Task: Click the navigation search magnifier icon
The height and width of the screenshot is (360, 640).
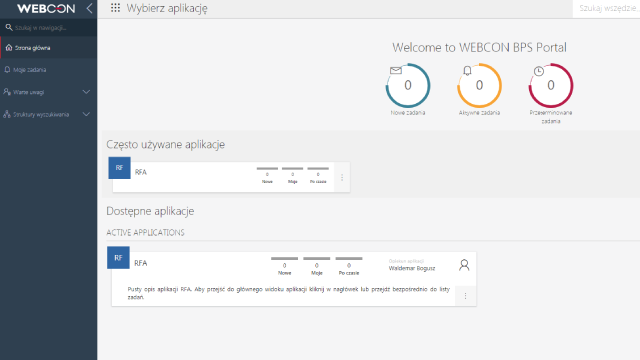Action: tap(9, 27)
